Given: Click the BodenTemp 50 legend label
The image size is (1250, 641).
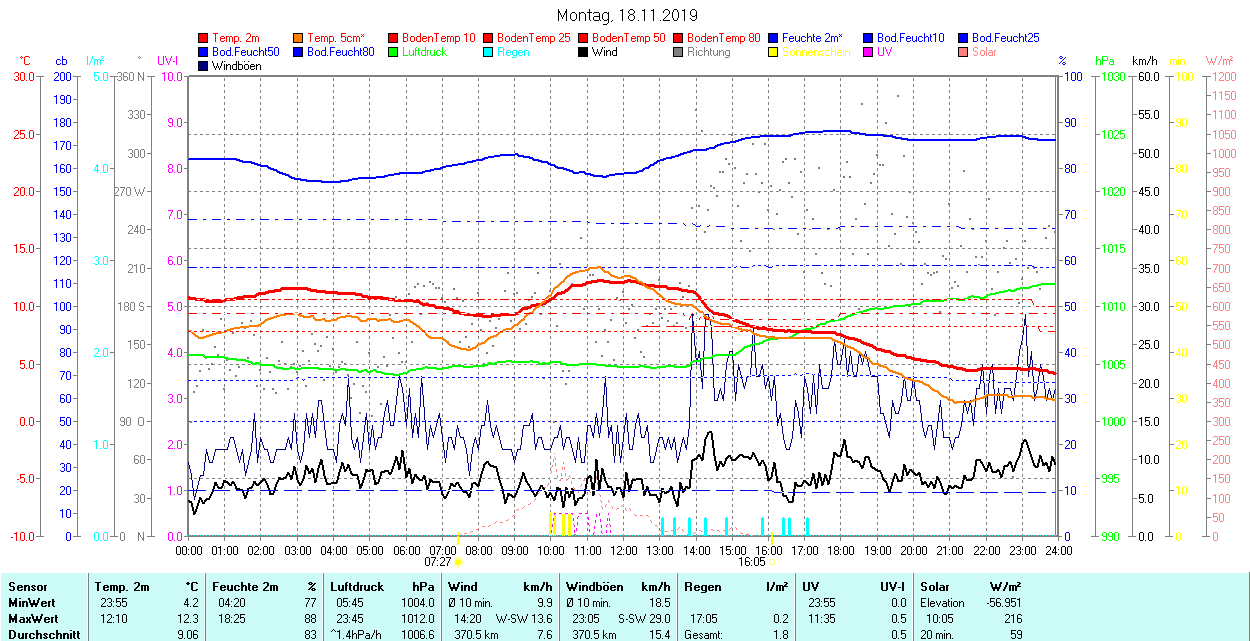Looking at the screenshot, I should [x=628, y=38].
